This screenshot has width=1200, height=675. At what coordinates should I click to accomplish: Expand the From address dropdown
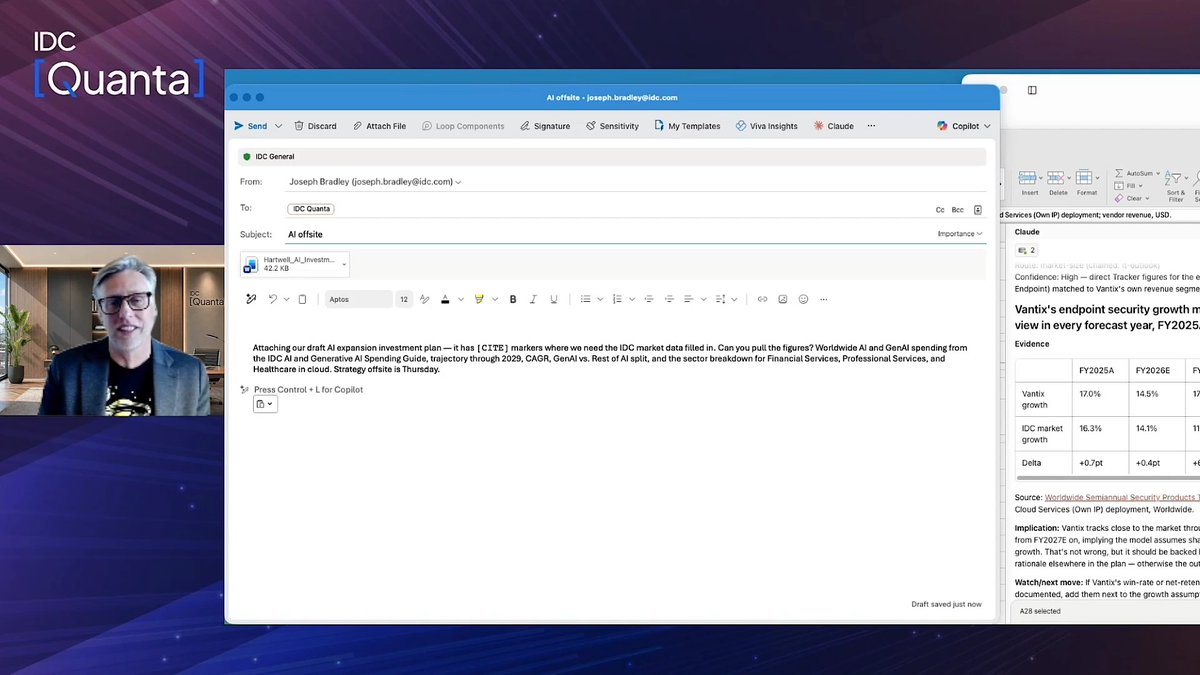point(458,182)
